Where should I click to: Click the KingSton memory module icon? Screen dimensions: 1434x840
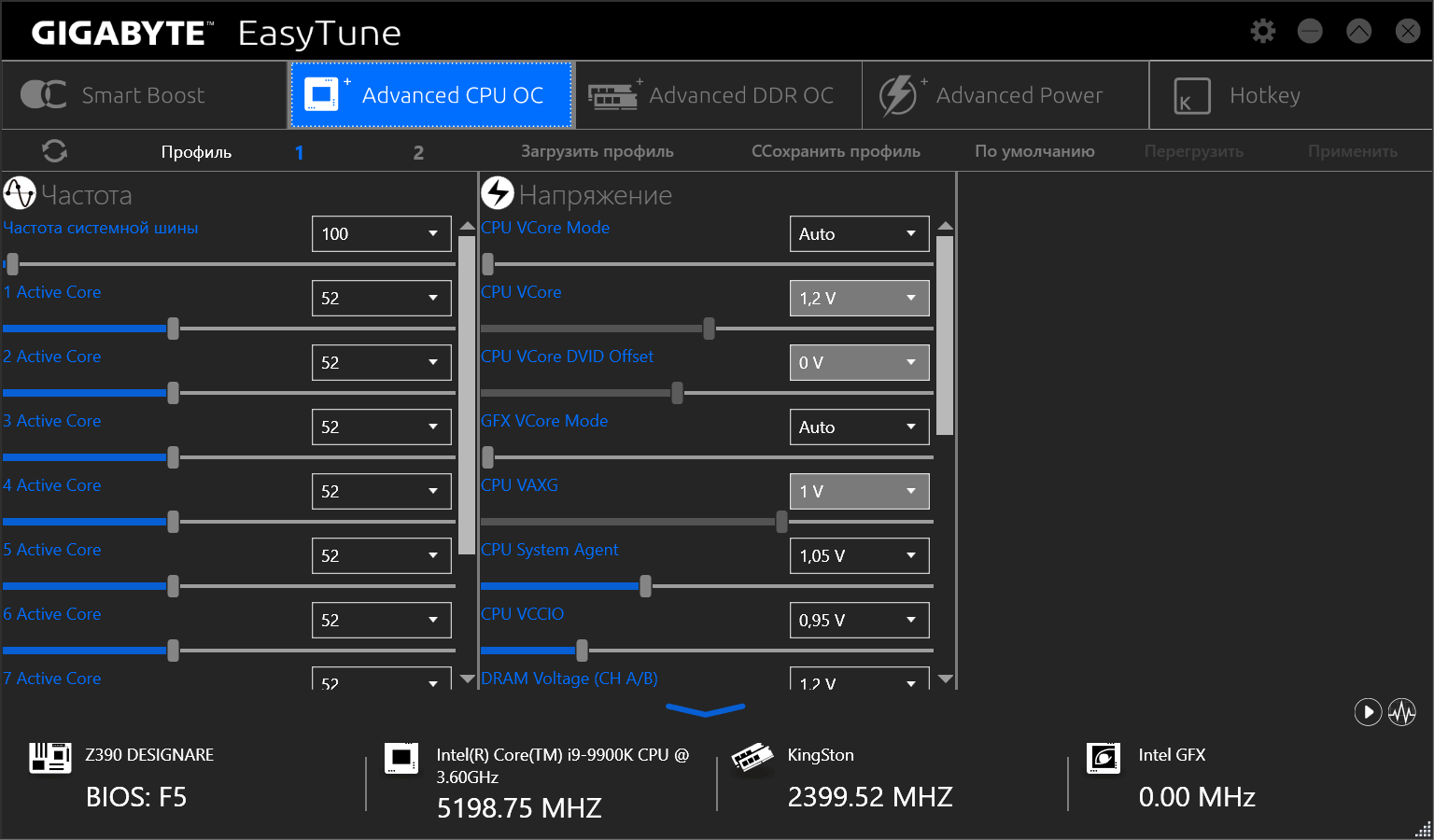coord(752,758)
